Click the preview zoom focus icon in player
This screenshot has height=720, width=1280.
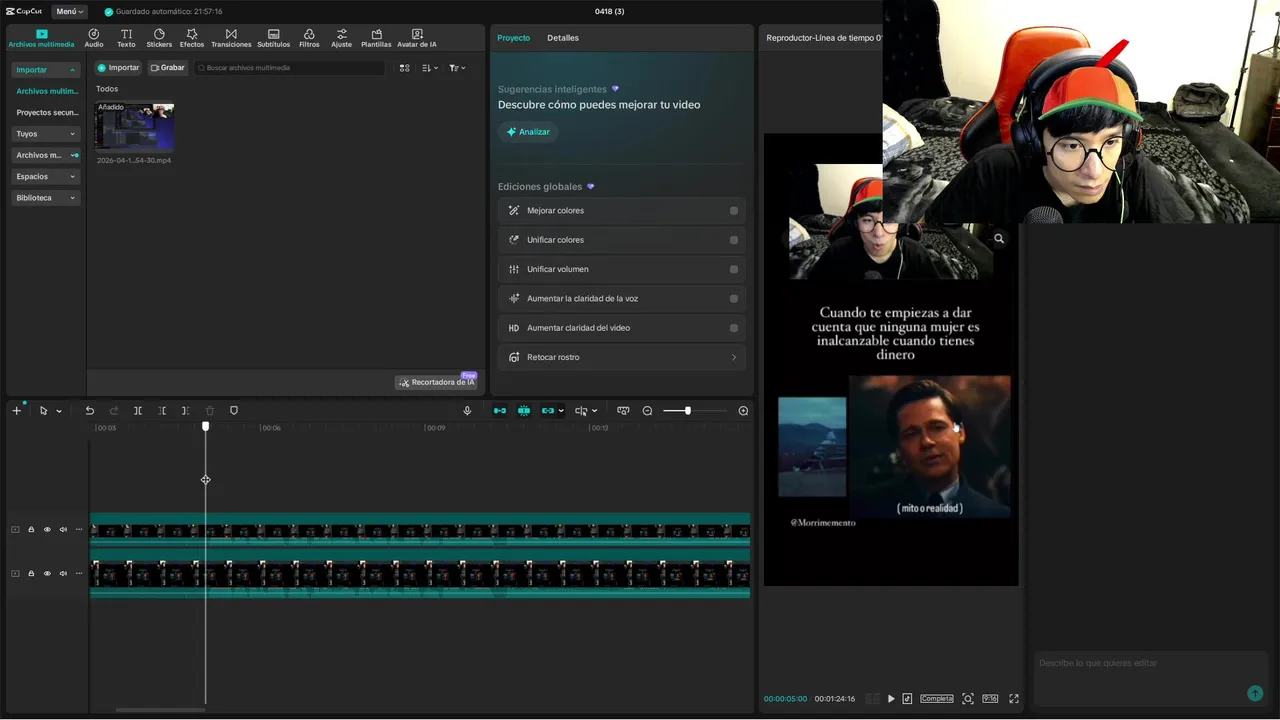[968, 699]
